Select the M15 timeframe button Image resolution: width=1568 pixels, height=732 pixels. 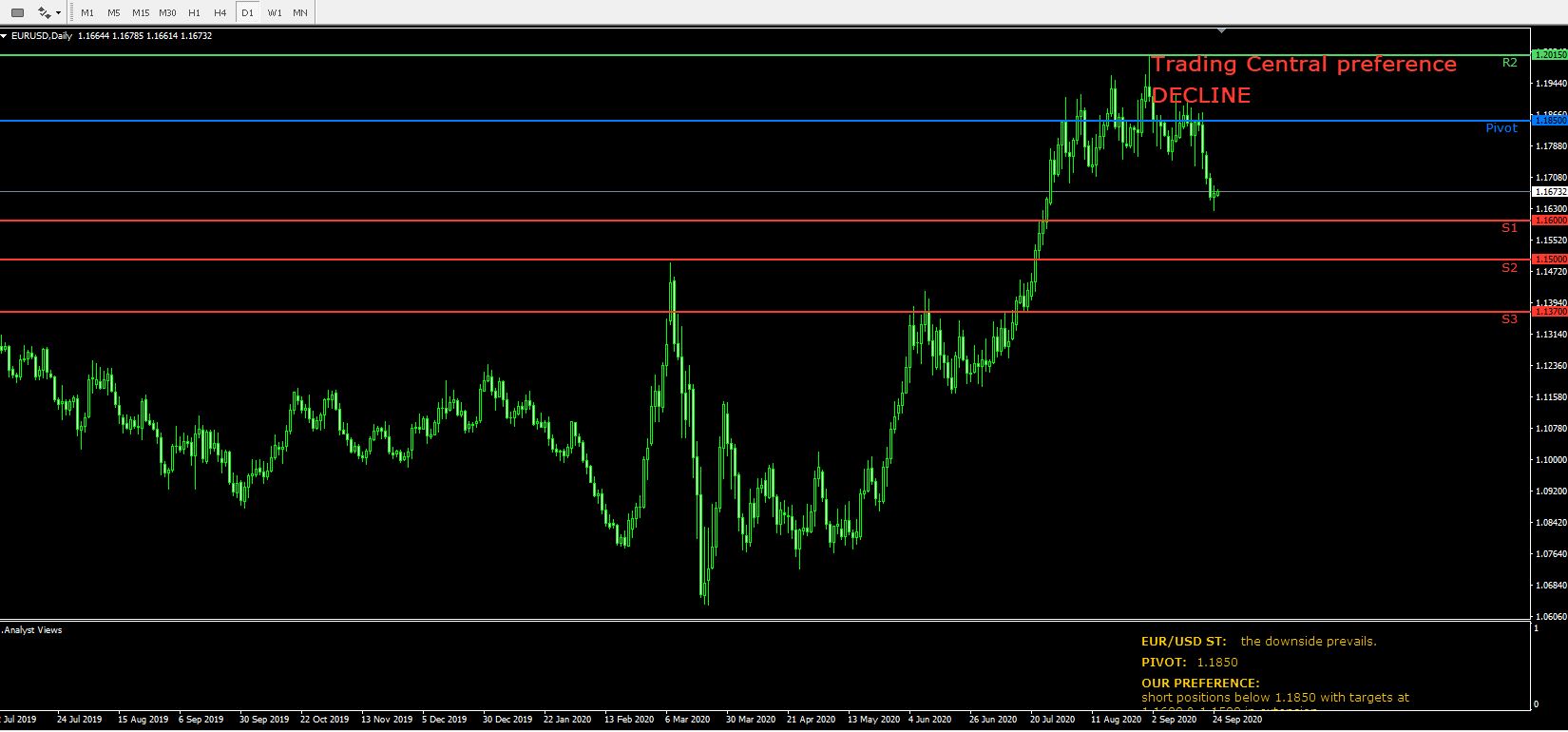tap(141, 12)
